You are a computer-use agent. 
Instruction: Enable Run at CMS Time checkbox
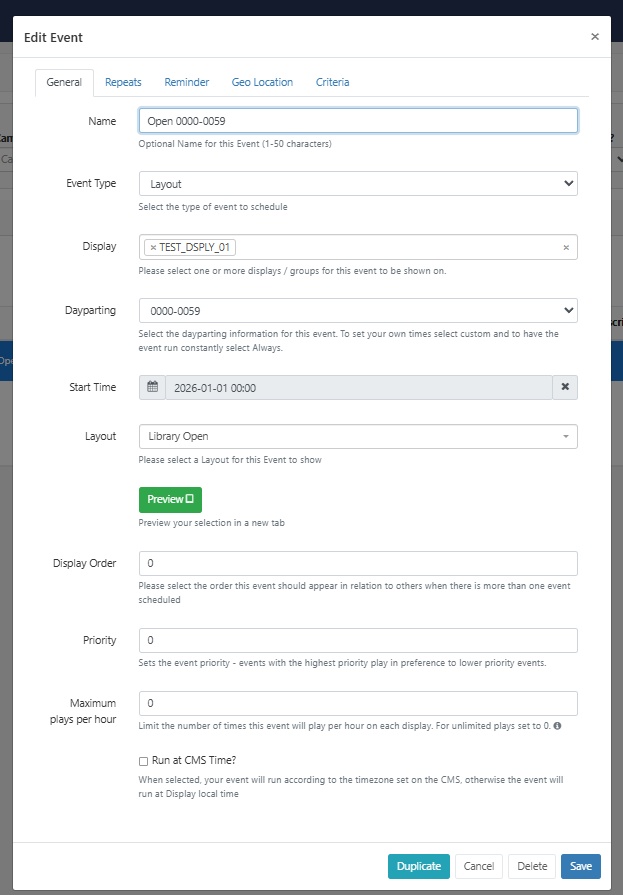pyautogui.click(x=144, y=761)
